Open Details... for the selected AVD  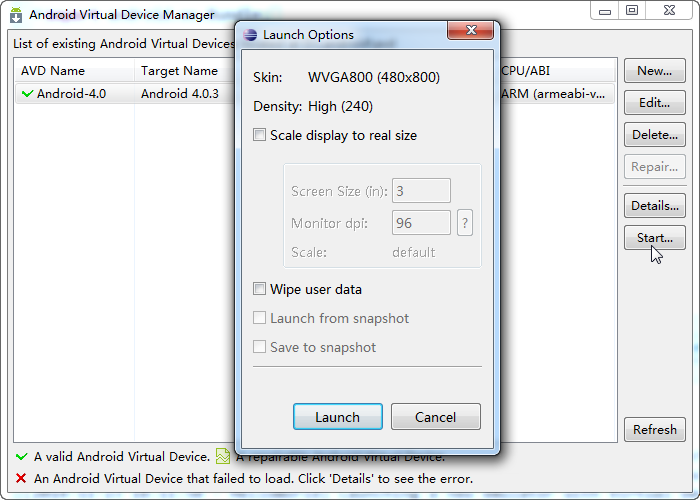(654, 206)
